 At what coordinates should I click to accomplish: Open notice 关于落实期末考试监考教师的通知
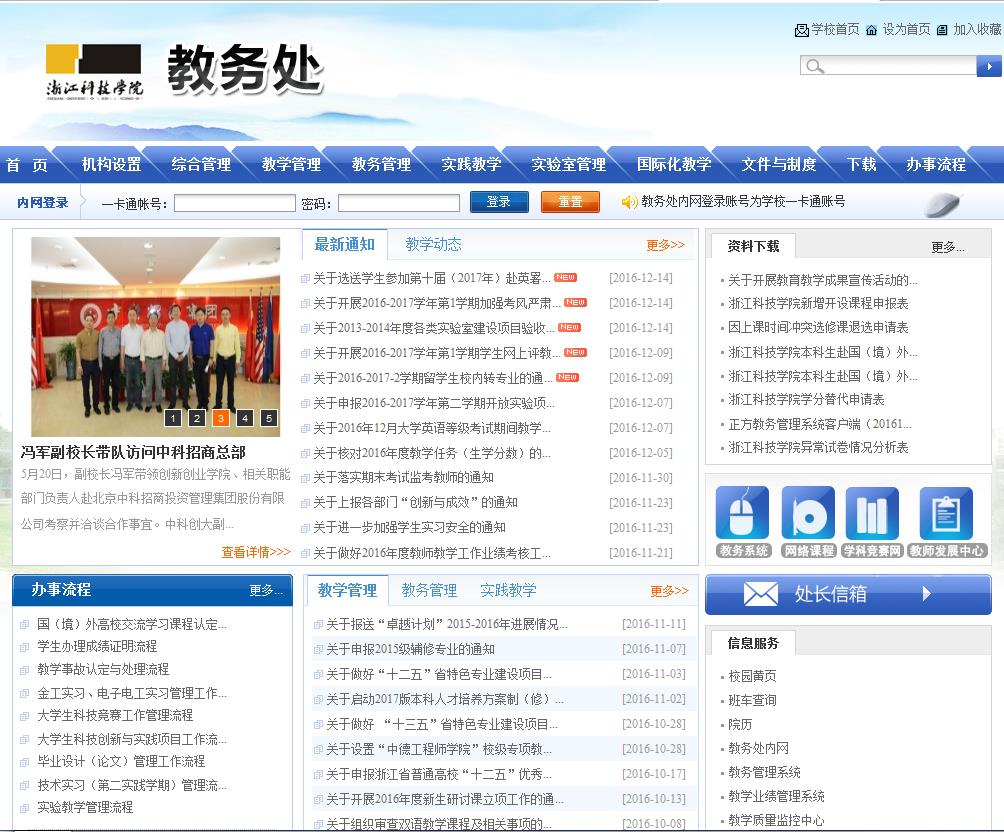[x=403, y=477]
